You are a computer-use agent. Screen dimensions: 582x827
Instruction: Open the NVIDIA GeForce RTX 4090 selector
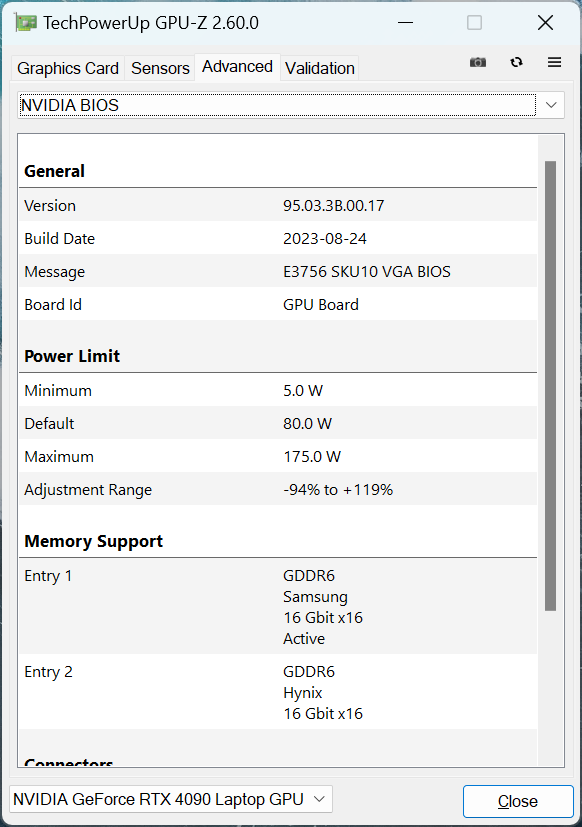click(160, 799)
